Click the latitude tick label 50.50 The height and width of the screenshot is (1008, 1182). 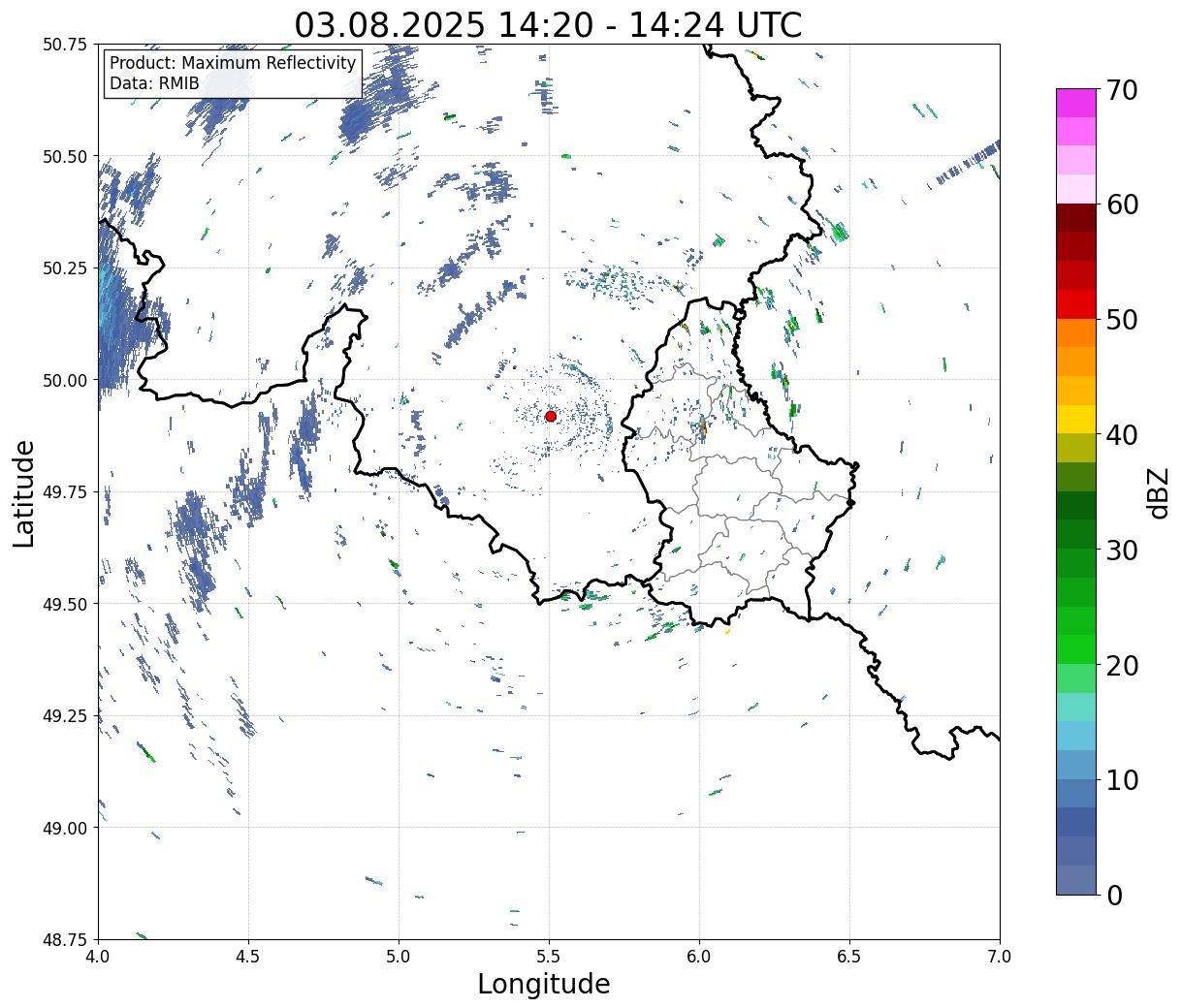coord(65,156)
